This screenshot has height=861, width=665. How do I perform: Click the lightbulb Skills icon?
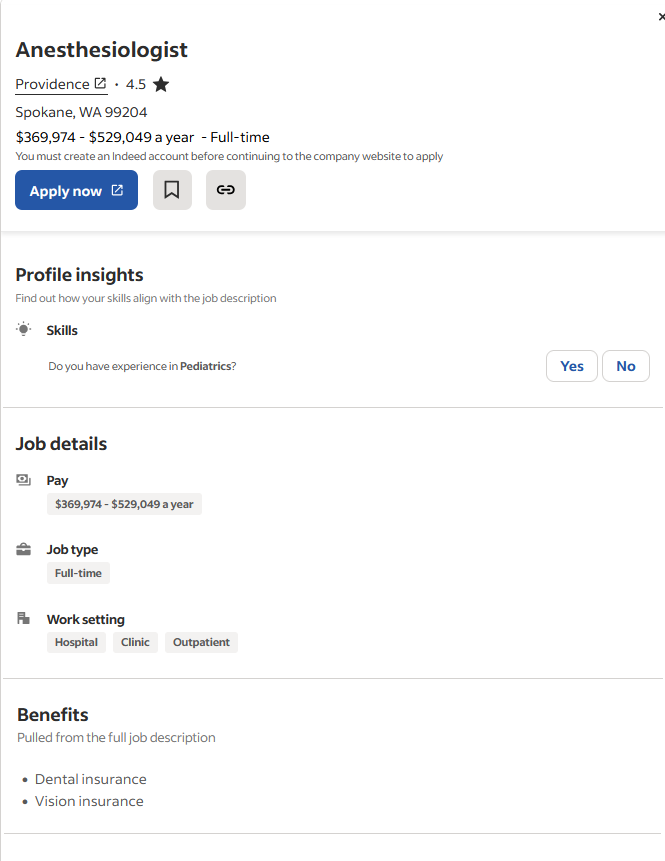point(24,329)
